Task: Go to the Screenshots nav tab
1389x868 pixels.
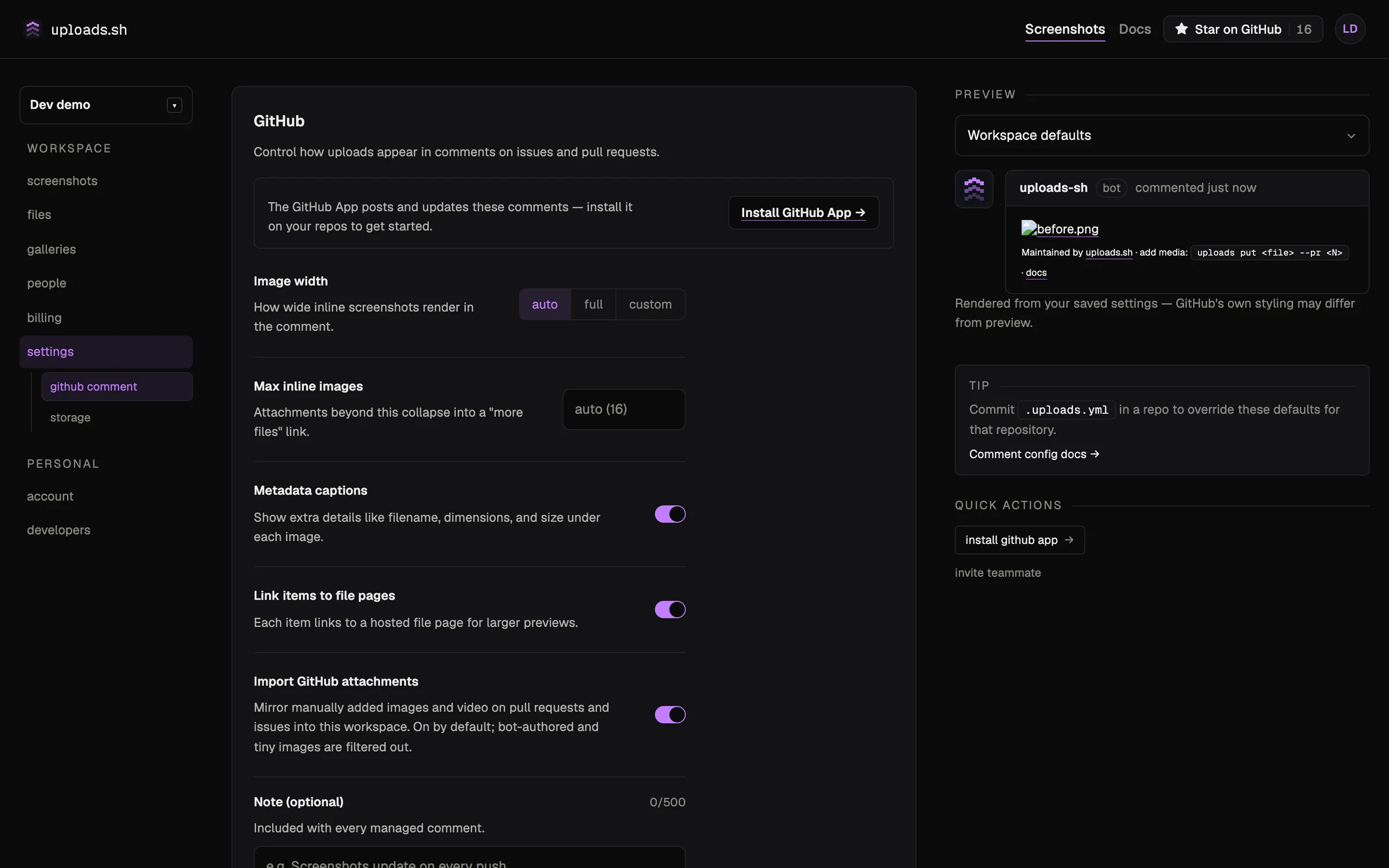Action: (1065, 29)
